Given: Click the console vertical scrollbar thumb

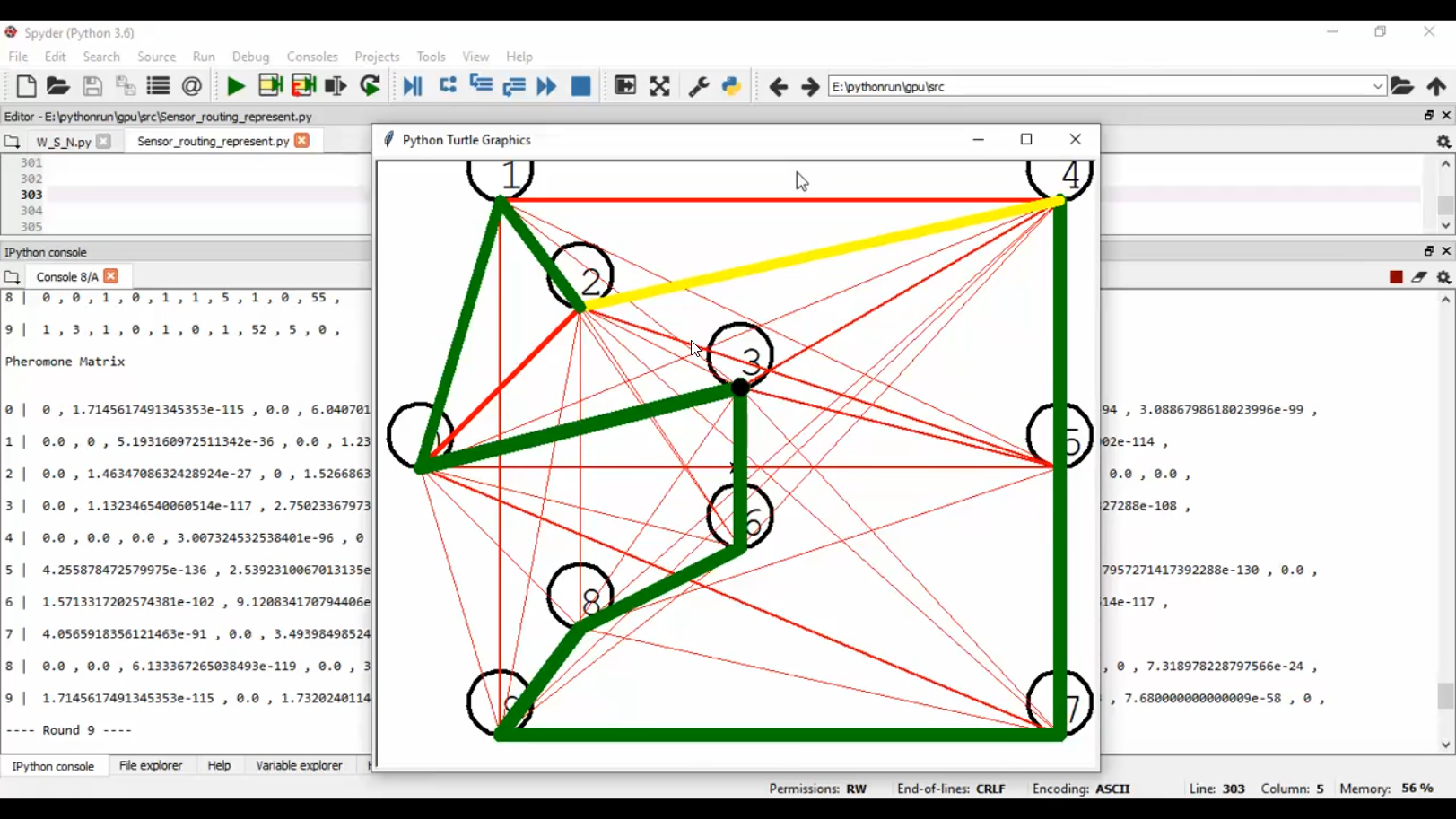Looking at the screenshot, I should coord(1444,695).
